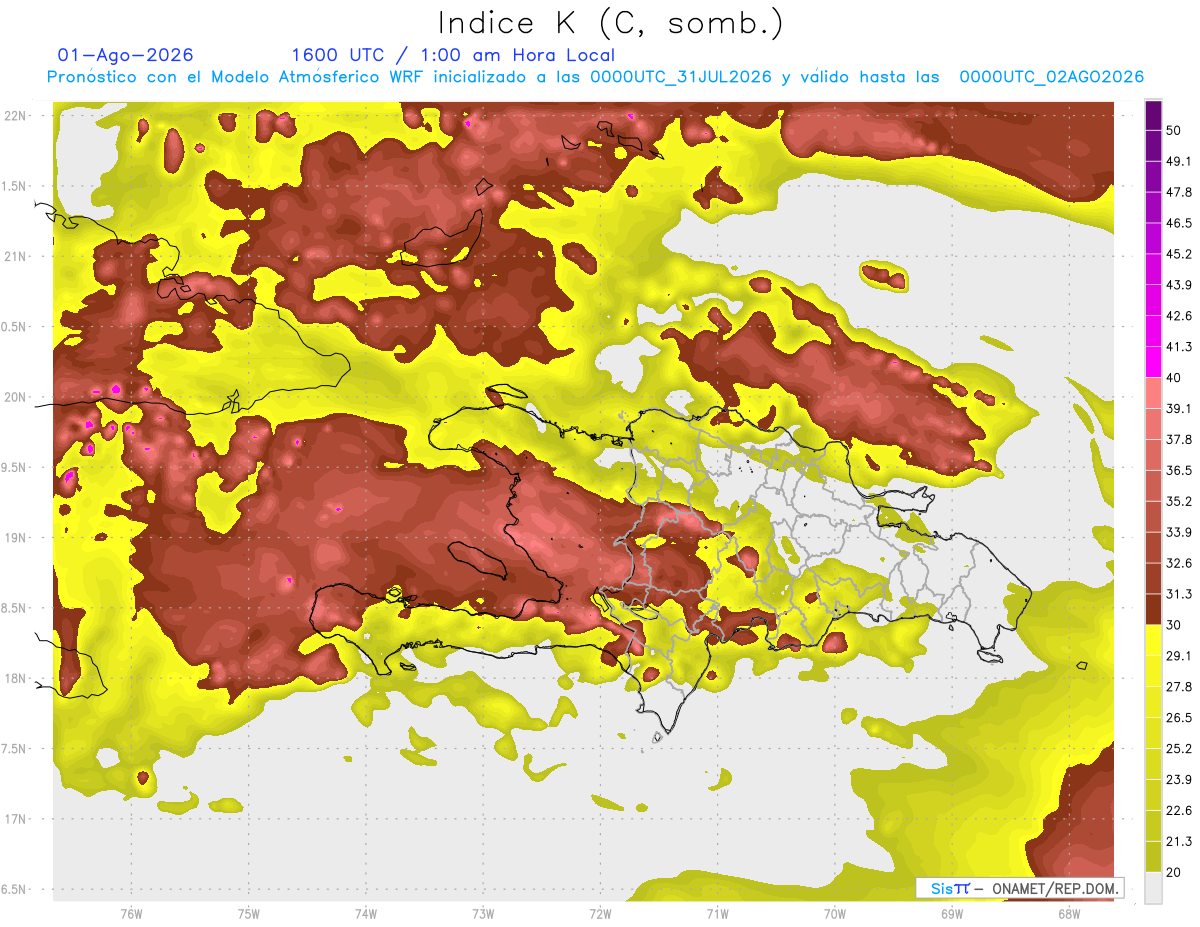The height and width of the screenshot is (927, 1200).
Task: Click the '40' colorbar value
Action: pyautogui.click(x=1175, y=377)
